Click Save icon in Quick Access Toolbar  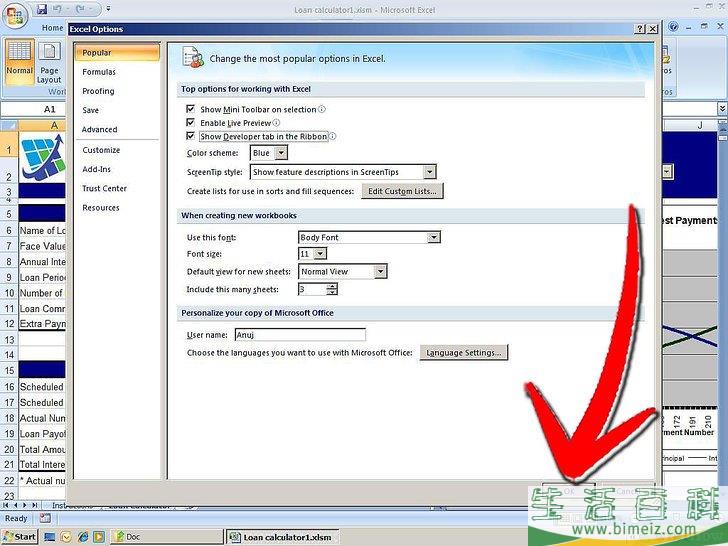(x=42, y=8)
